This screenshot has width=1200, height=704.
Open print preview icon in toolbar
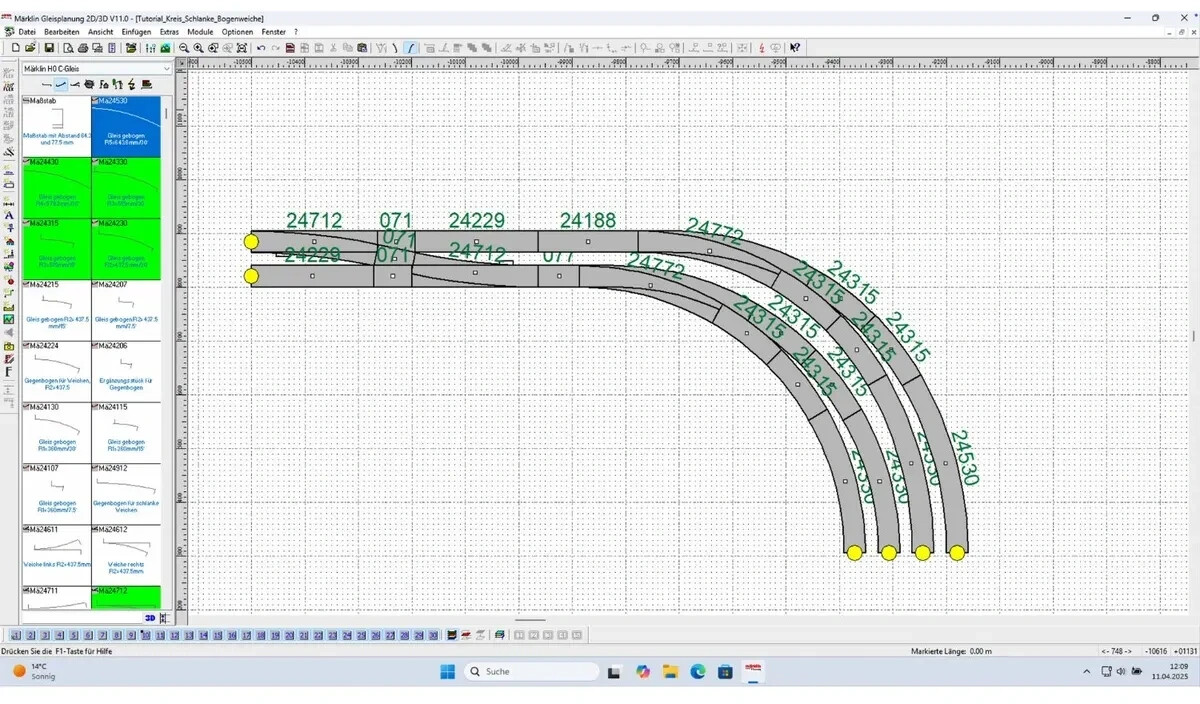[68, 47]
